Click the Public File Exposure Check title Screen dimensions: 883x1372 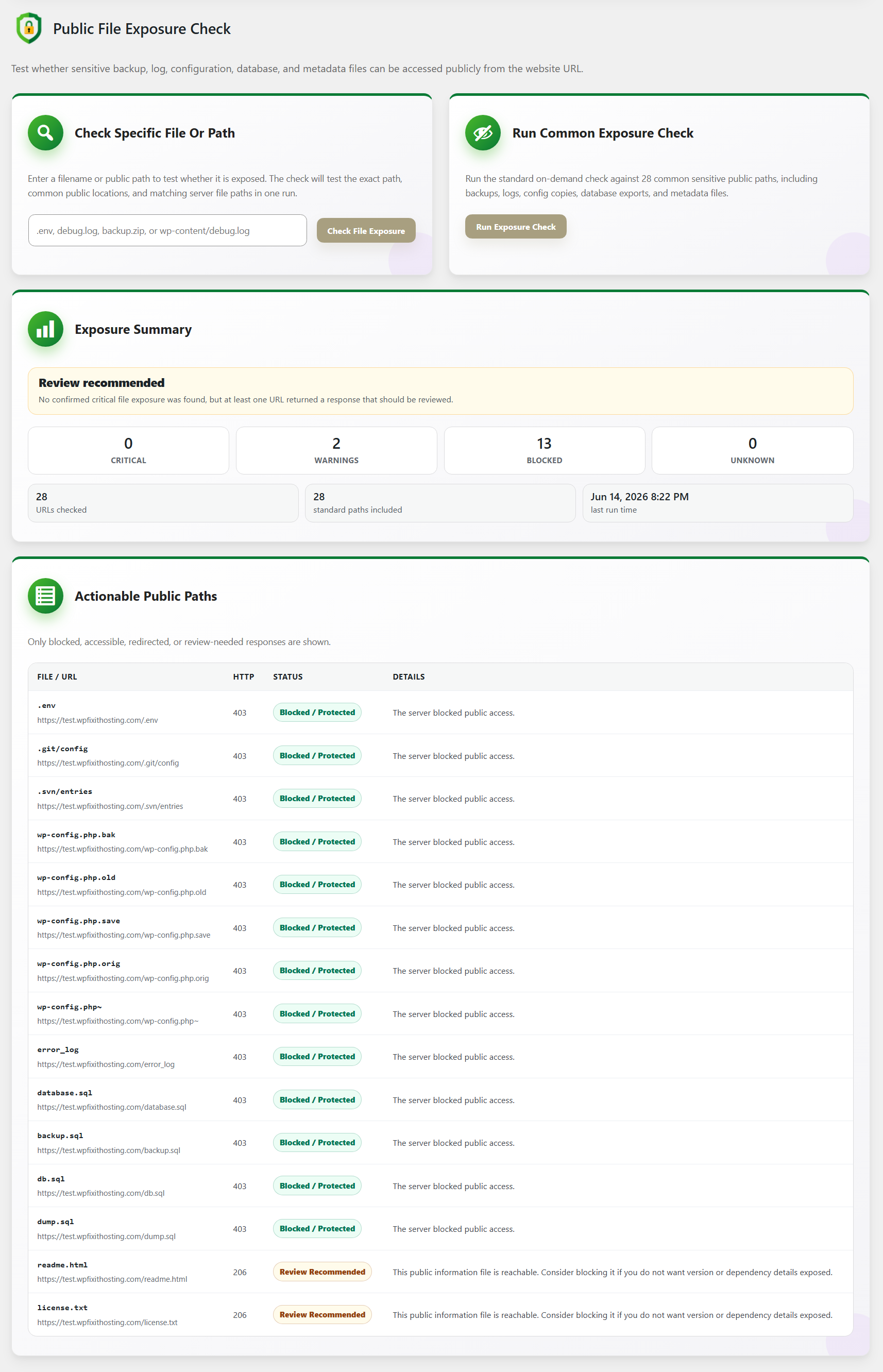click(x=142, y=29)
